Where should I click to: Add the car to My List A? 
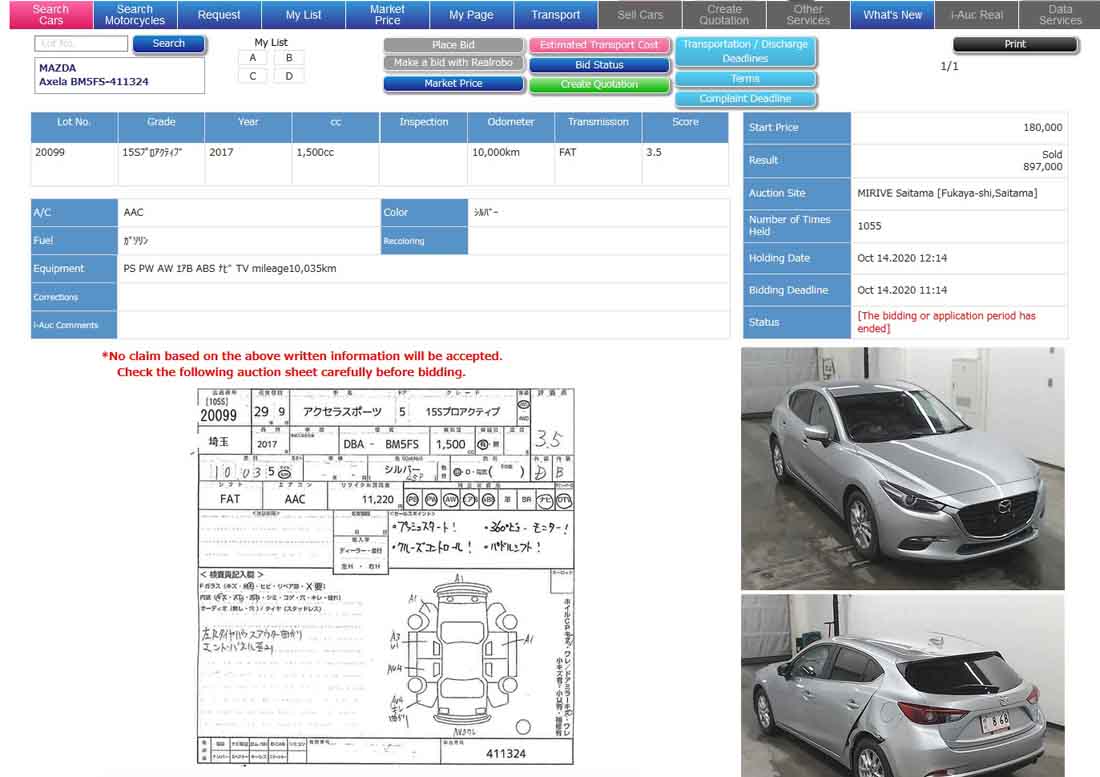point(253,58)
